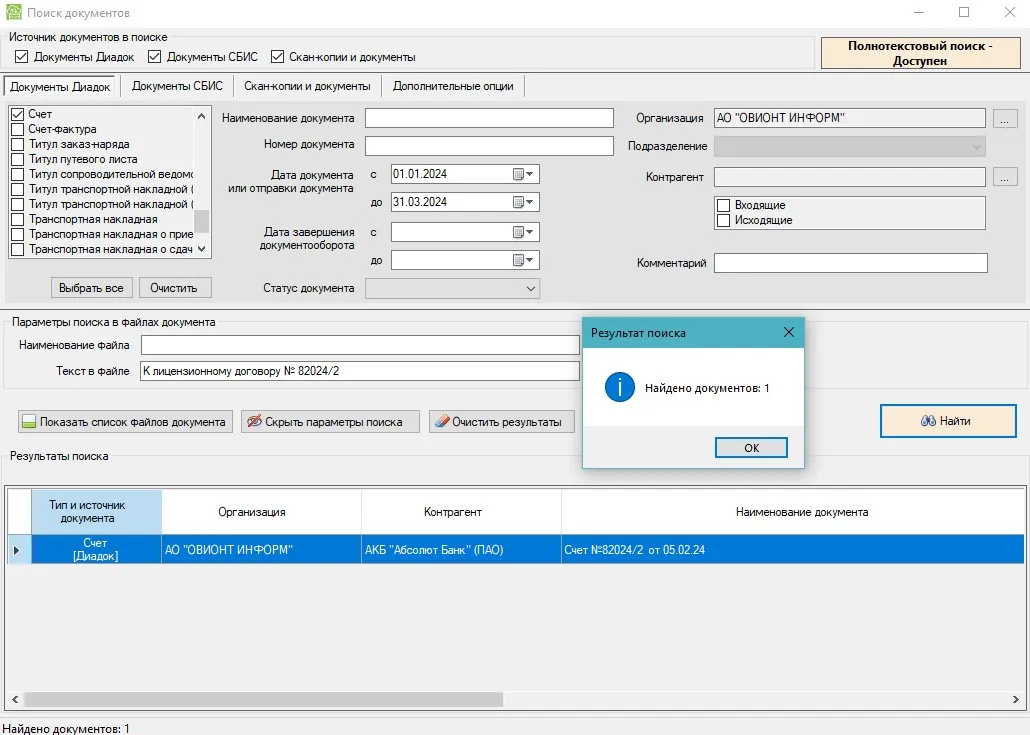Click Очистить результаты eraser button
The height and width of the screenshot is (735, 1030).
502,422
